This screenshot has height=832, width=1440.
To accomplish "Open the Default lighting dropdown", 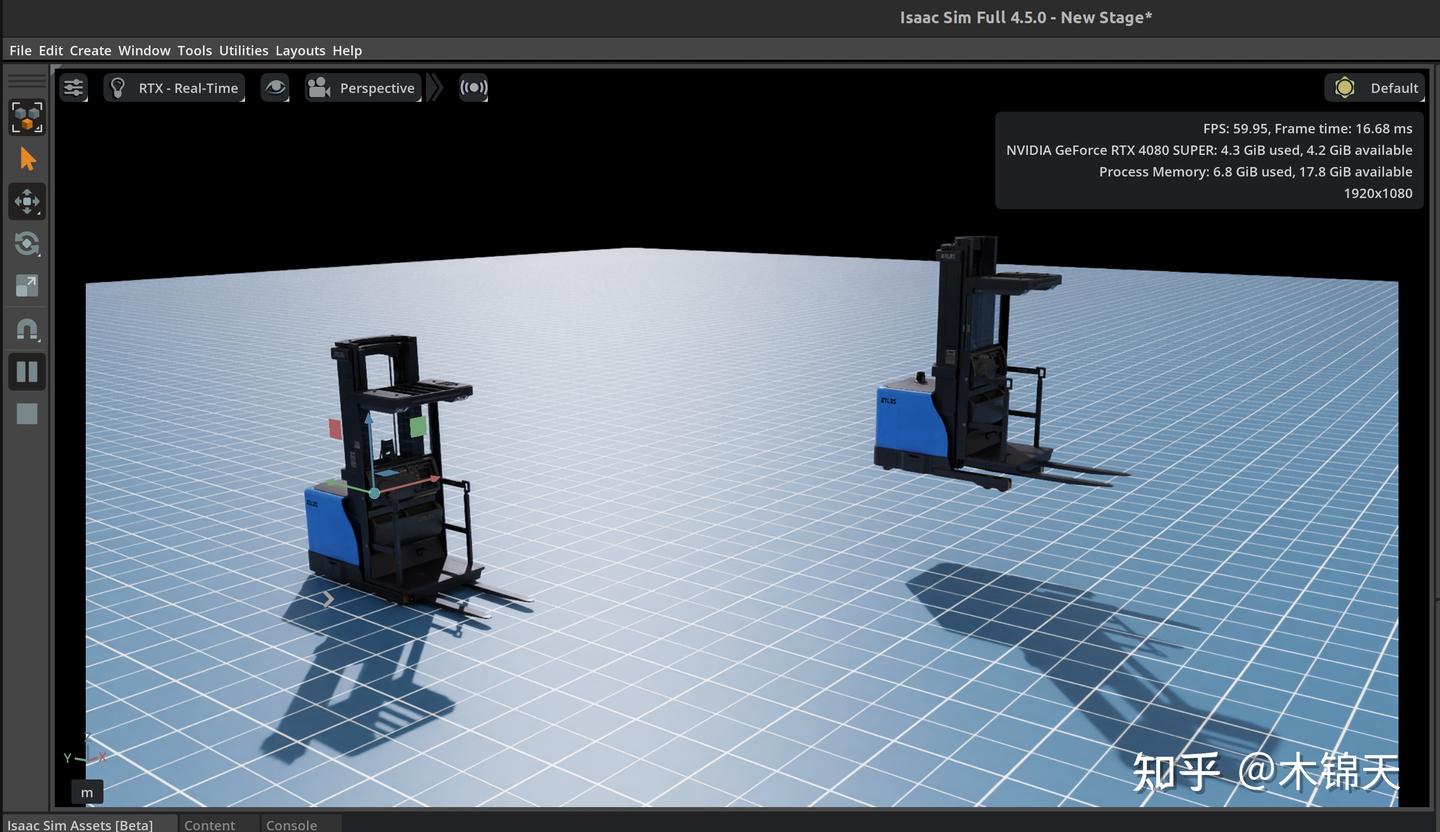I will 1374,87.
